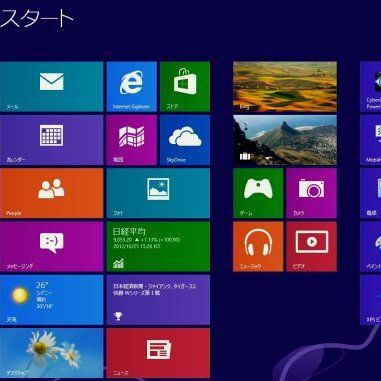Open the ペイント (Paint) tile

pyautogui.click(x=371, y=247)
